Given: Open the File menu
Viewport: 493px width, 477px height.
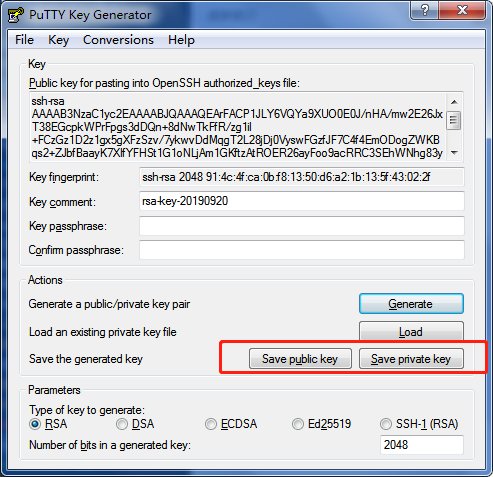Looking at the screenshot, I should click(x=24, y=40).
